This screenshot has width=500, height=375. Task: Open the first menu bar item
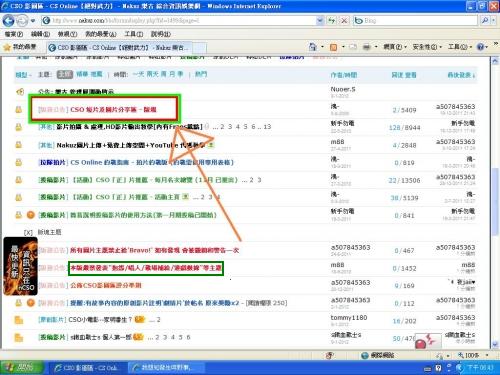tap(14, 34)
